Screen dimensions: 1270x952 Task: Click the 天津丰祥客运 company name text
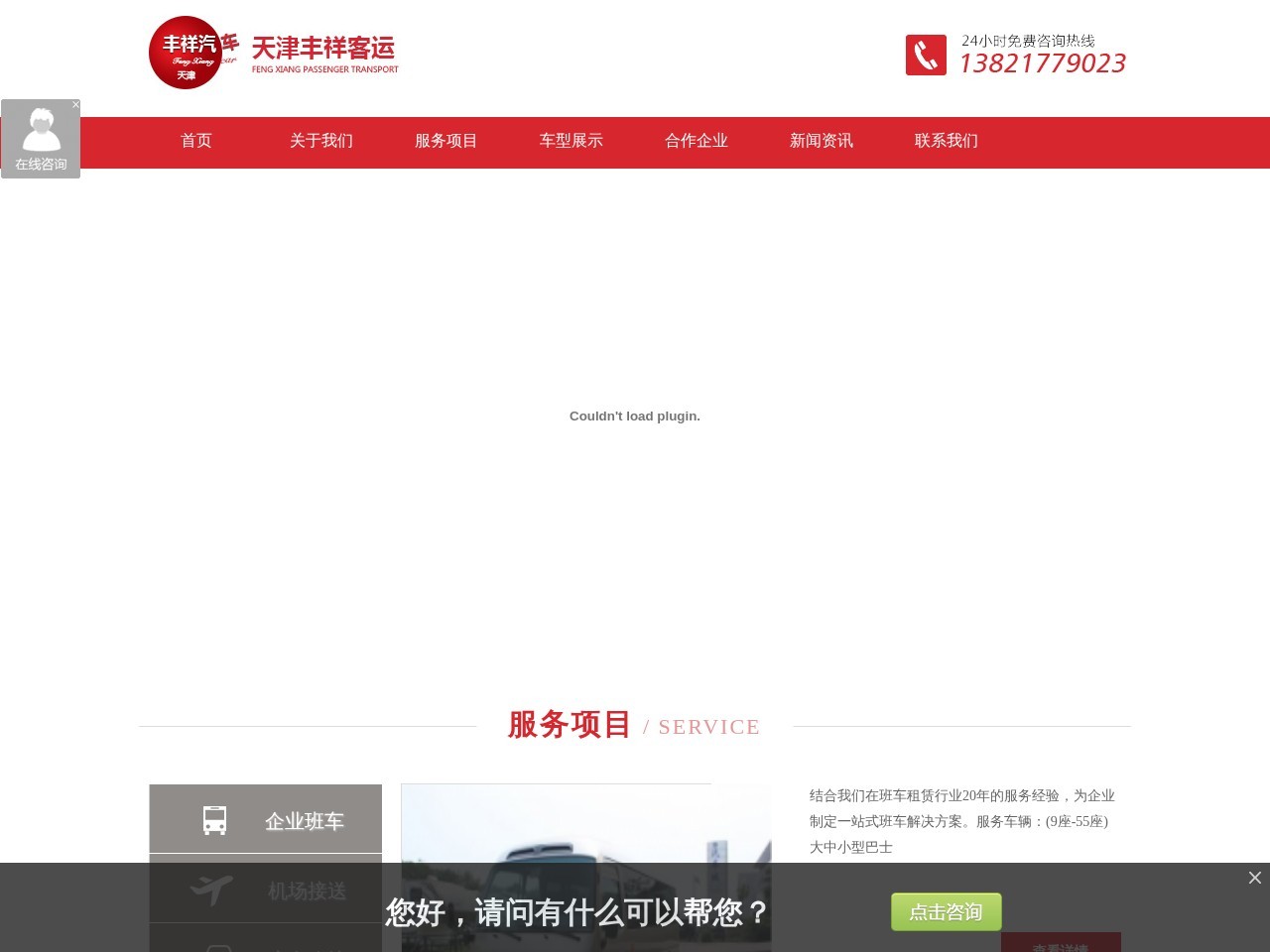click(x=323, y=48)
